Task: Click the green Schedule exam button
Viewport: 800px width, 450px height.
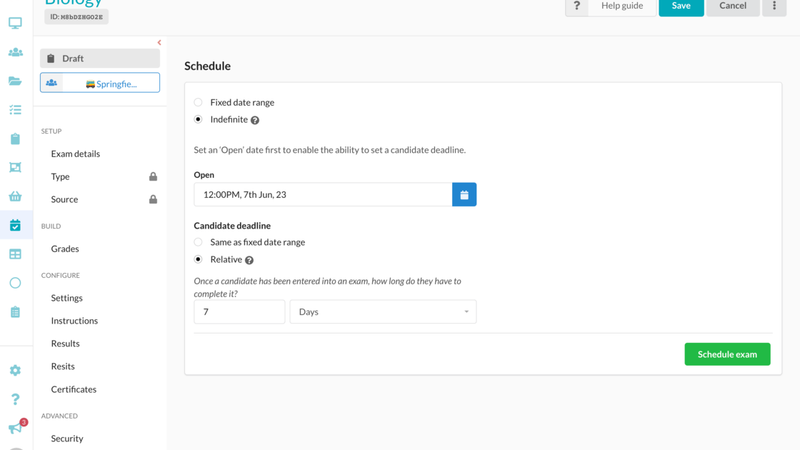Action: [728, 354]
